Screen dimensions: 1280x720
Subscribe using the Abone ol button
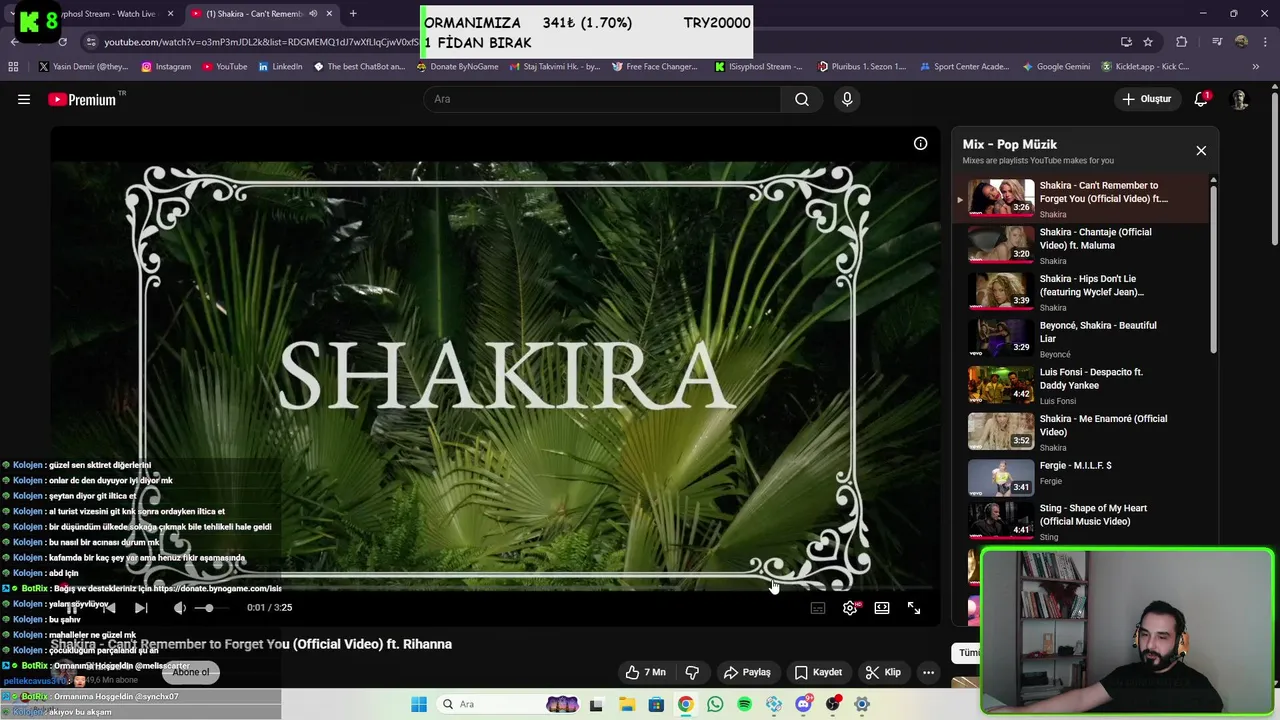pyautogui.click(x=191, y=672)
